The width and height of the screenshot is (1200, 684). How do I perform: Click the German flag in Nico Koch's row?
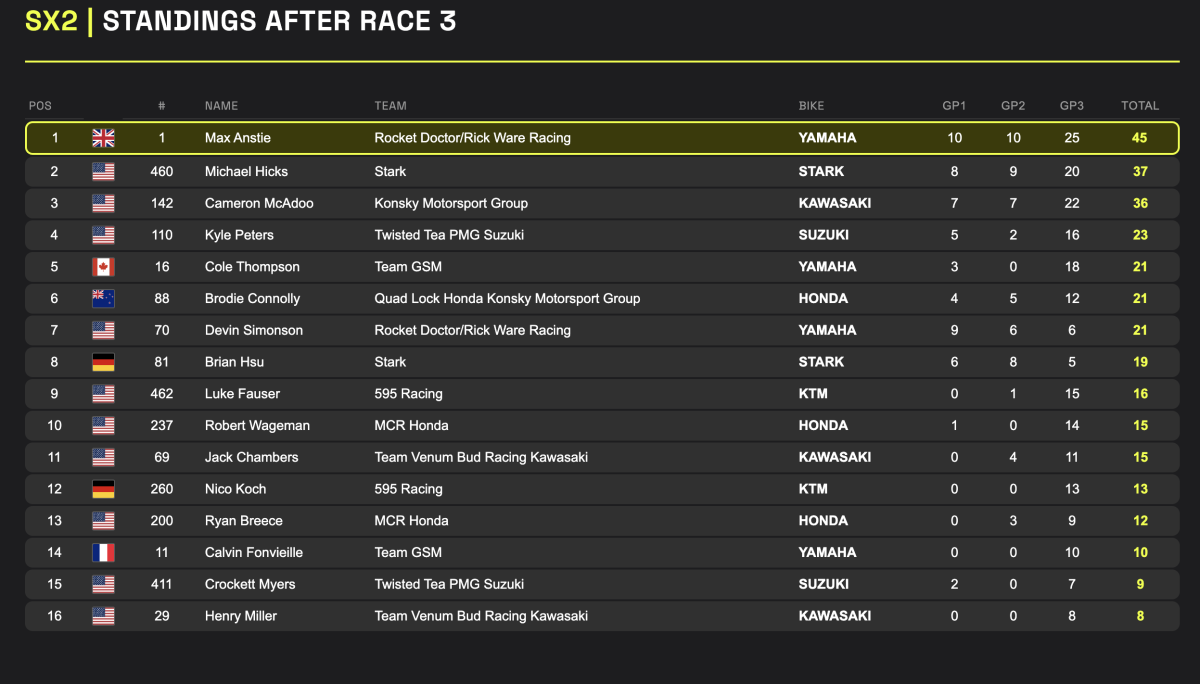point(103,489)
